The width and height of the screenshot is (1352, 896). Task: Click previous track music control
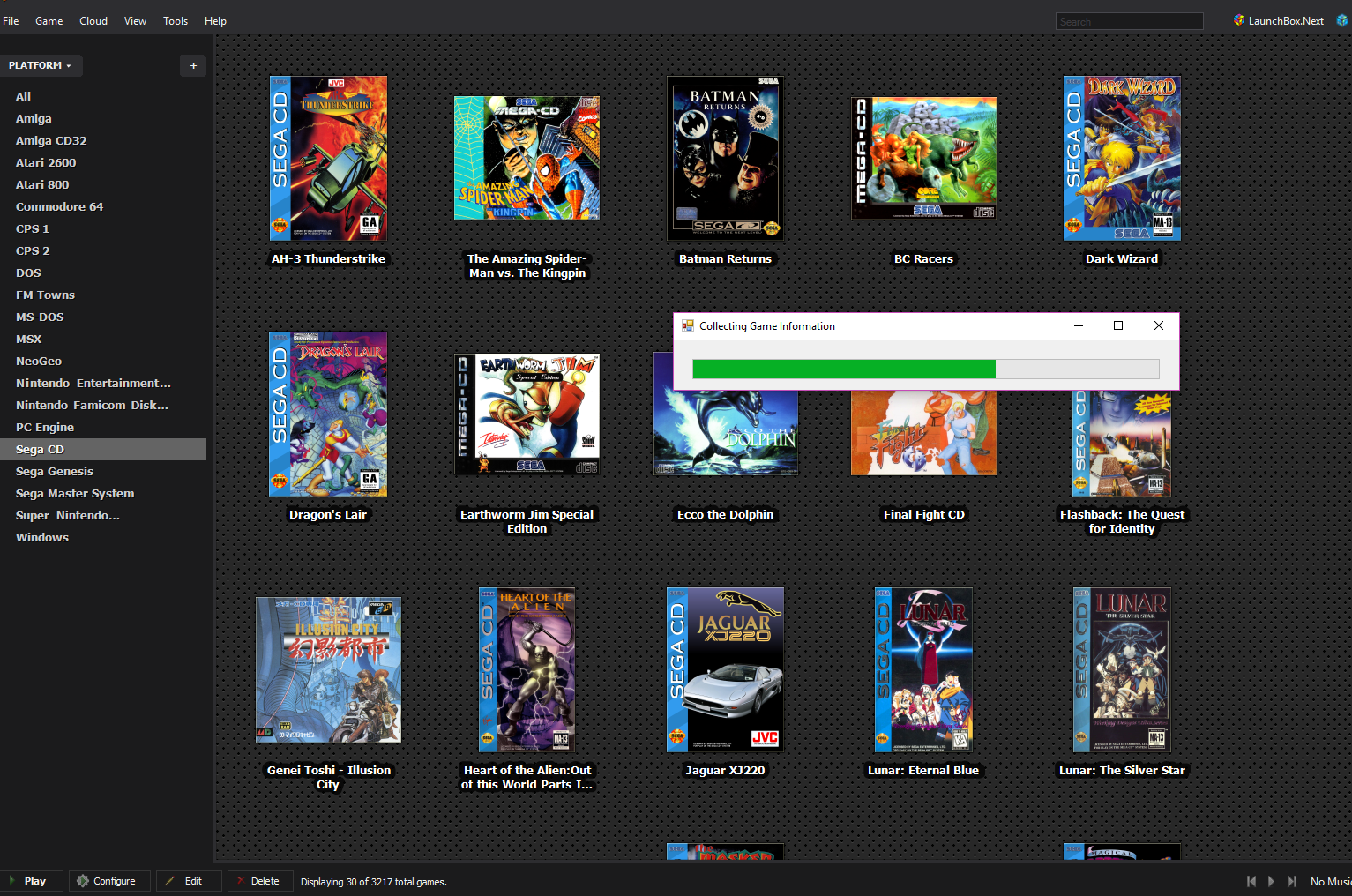pyautogui.click(x=1251, y=881)
